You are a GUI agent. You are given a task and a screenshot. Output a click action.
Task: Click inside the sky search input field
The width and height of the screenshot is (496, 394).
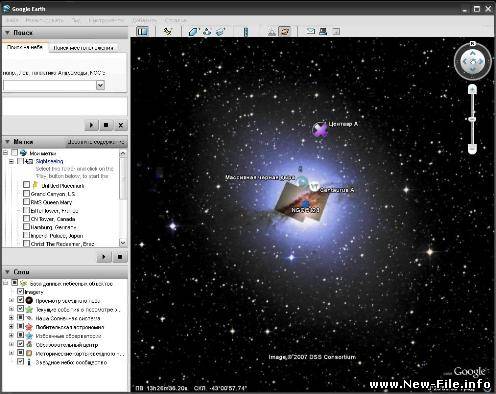tap(50, 85)
